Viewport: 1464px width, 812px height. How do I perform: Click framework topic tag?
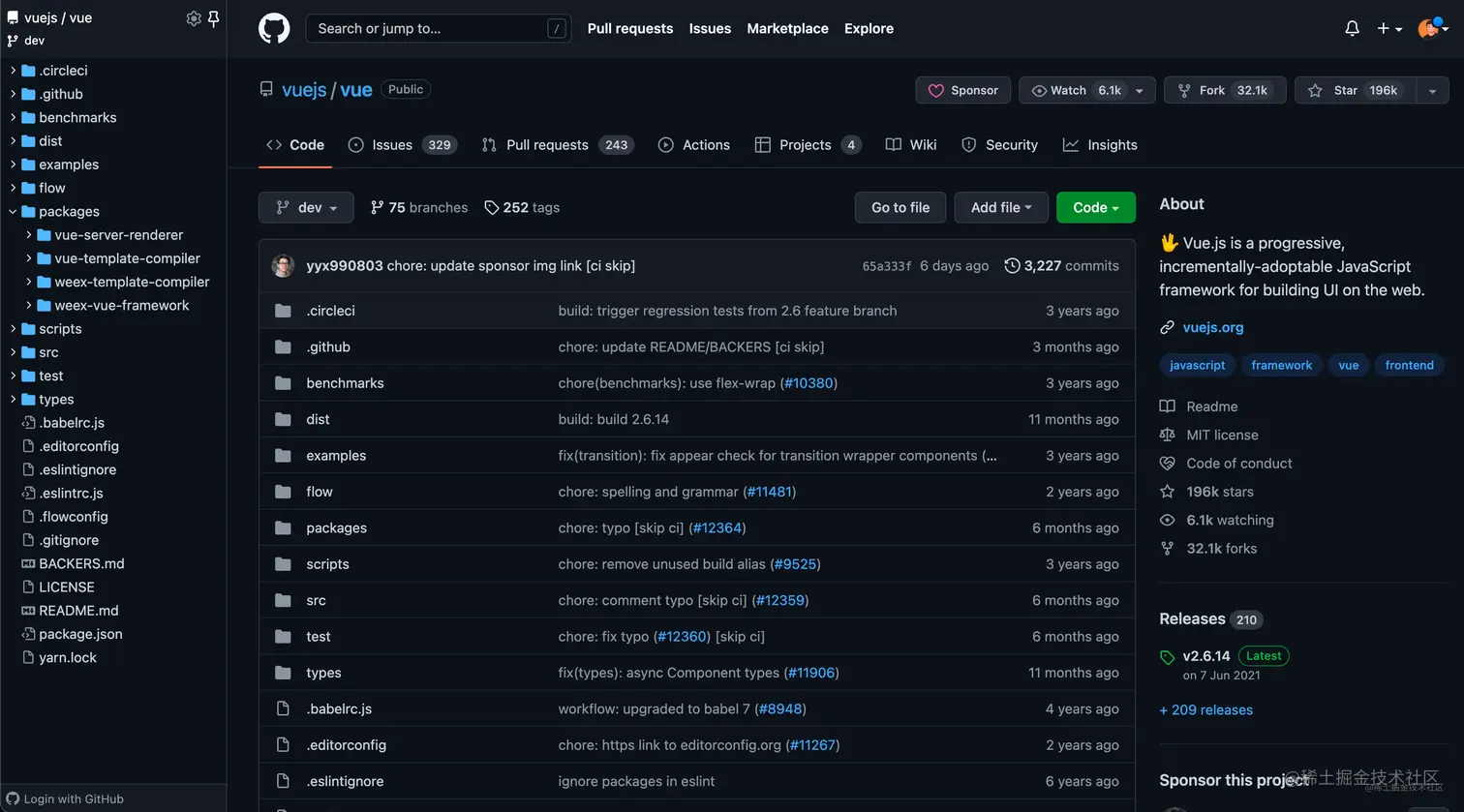(1281, 365)
